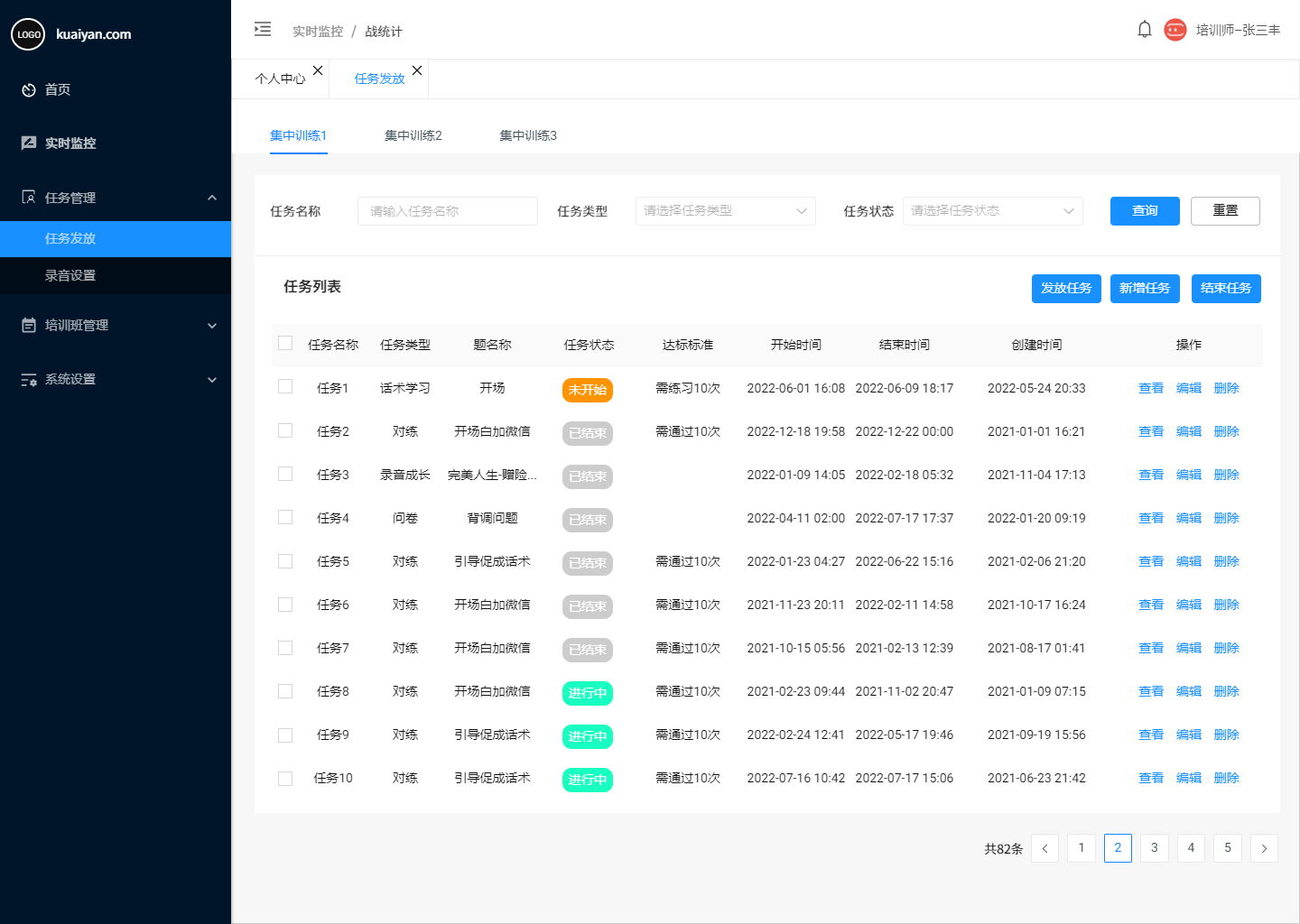Click the 系统设置 gear-list icon
1300x924 pixels.
click(x=29, y=380)
